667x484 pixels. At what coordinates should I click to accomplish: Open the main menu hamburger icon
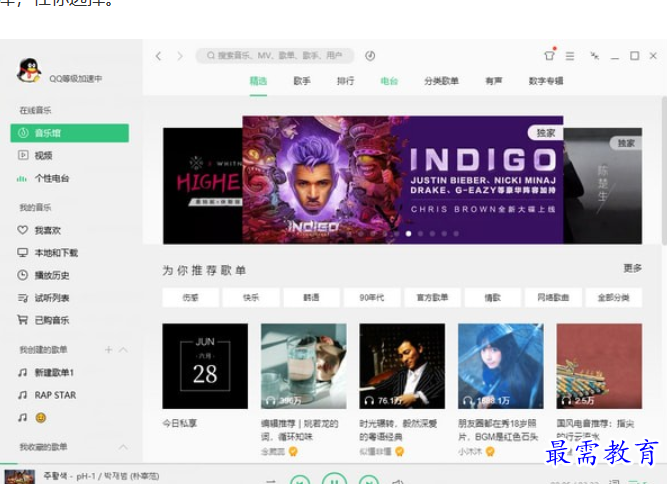[x=570, y=56]
